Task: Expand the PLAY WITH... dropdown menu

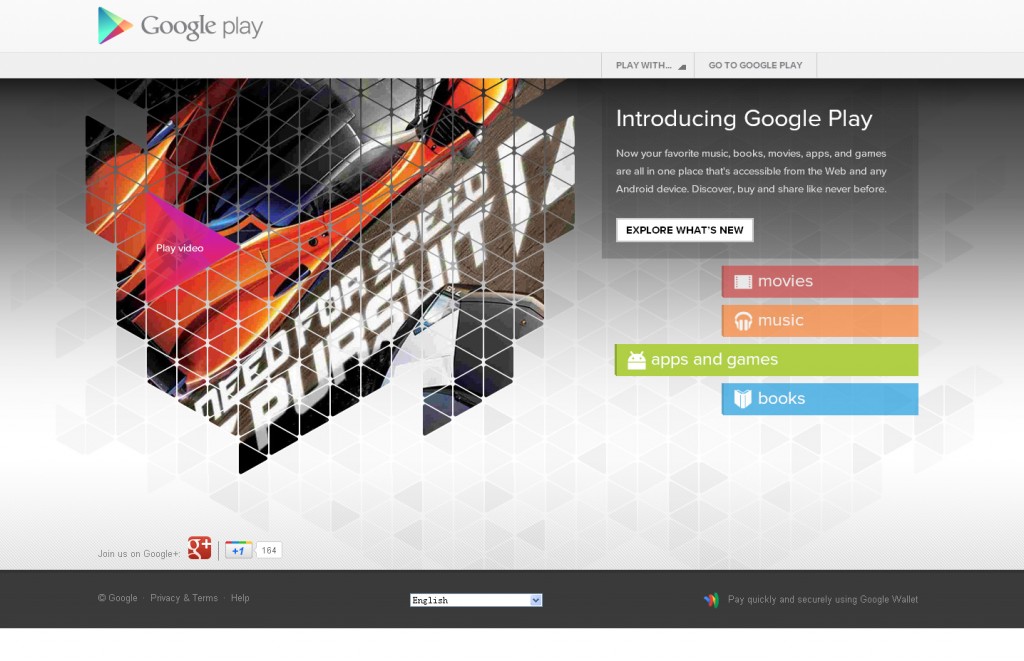Action: (648, 65)
